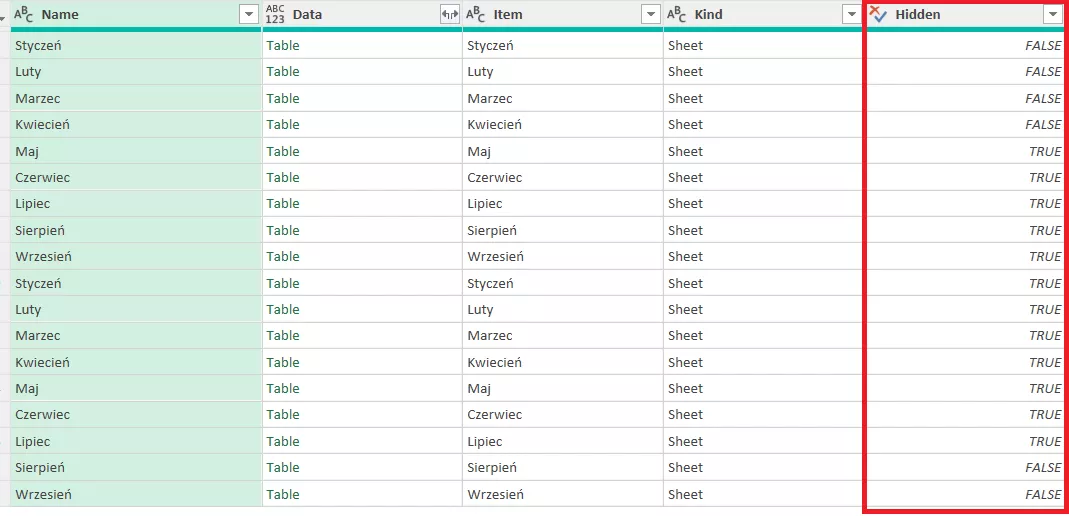This screenshot has height=516, width=1069.
Task: Click the topmost FALSE value in Hidden column
Action: click(x=1042, y=45)
